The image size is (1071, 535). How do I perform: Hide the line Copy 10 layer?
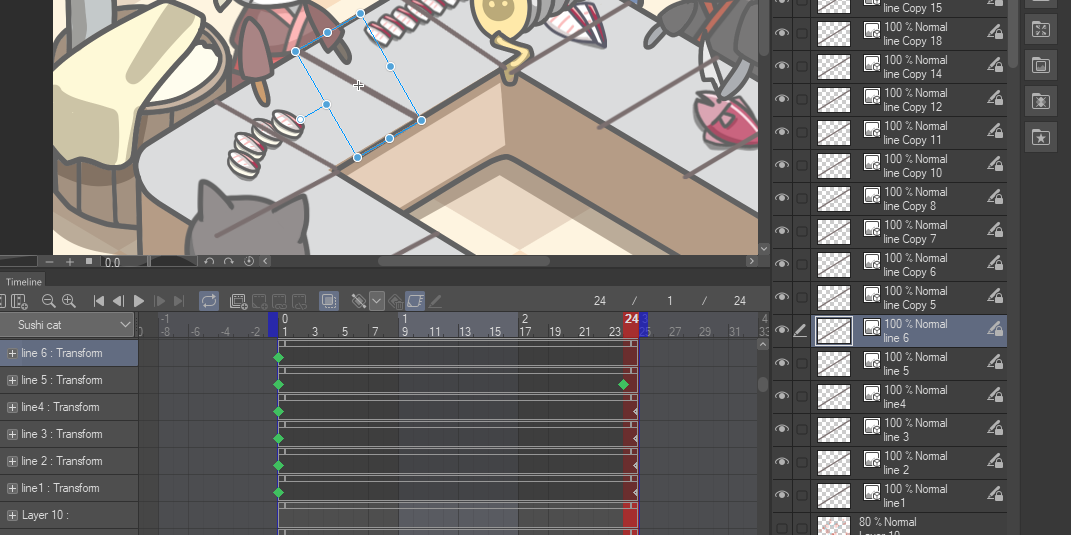pyautogui.click(x=781, y=165)
